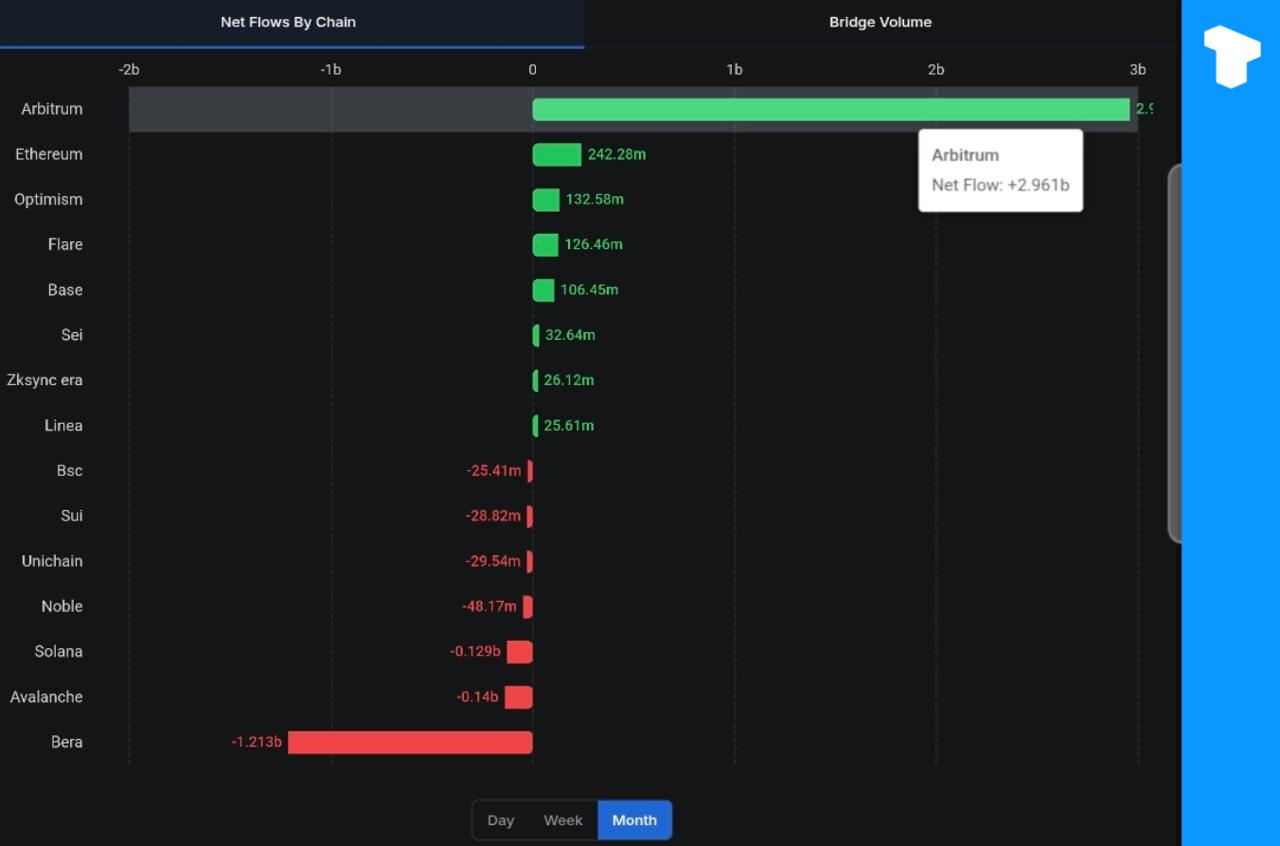Click the Bera chain label
The width and height of the screenshot is (1280, 846).
(67, 742)
